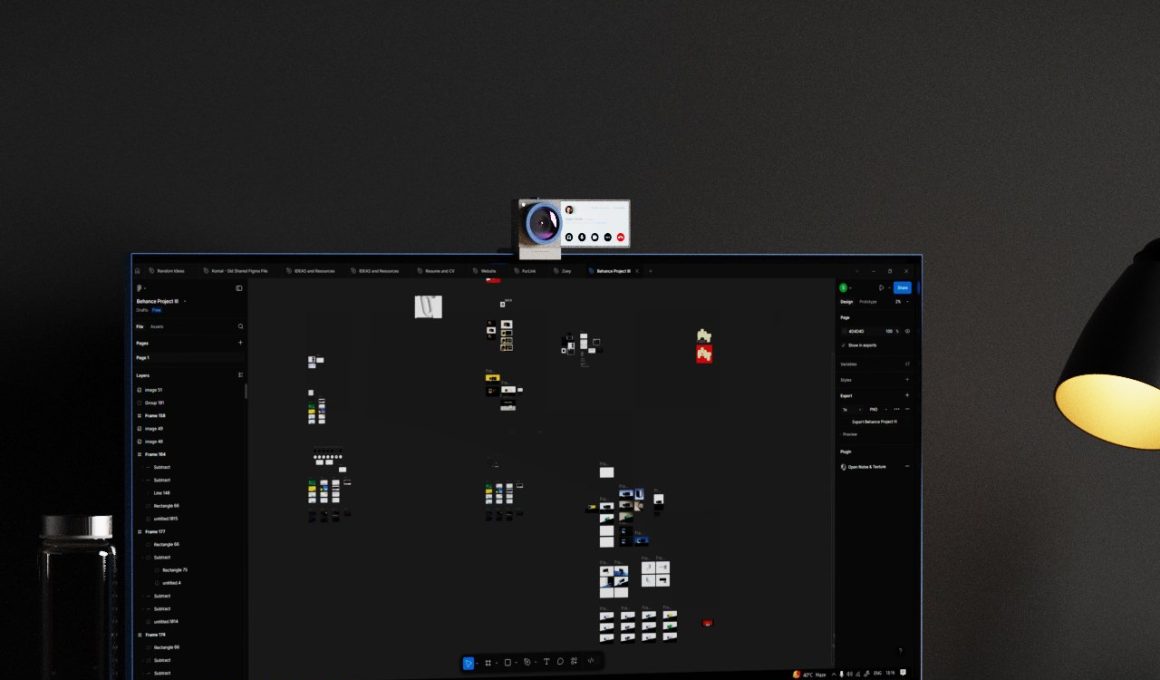
Task: Select the Frame tool
Action: tap(488, 662)
